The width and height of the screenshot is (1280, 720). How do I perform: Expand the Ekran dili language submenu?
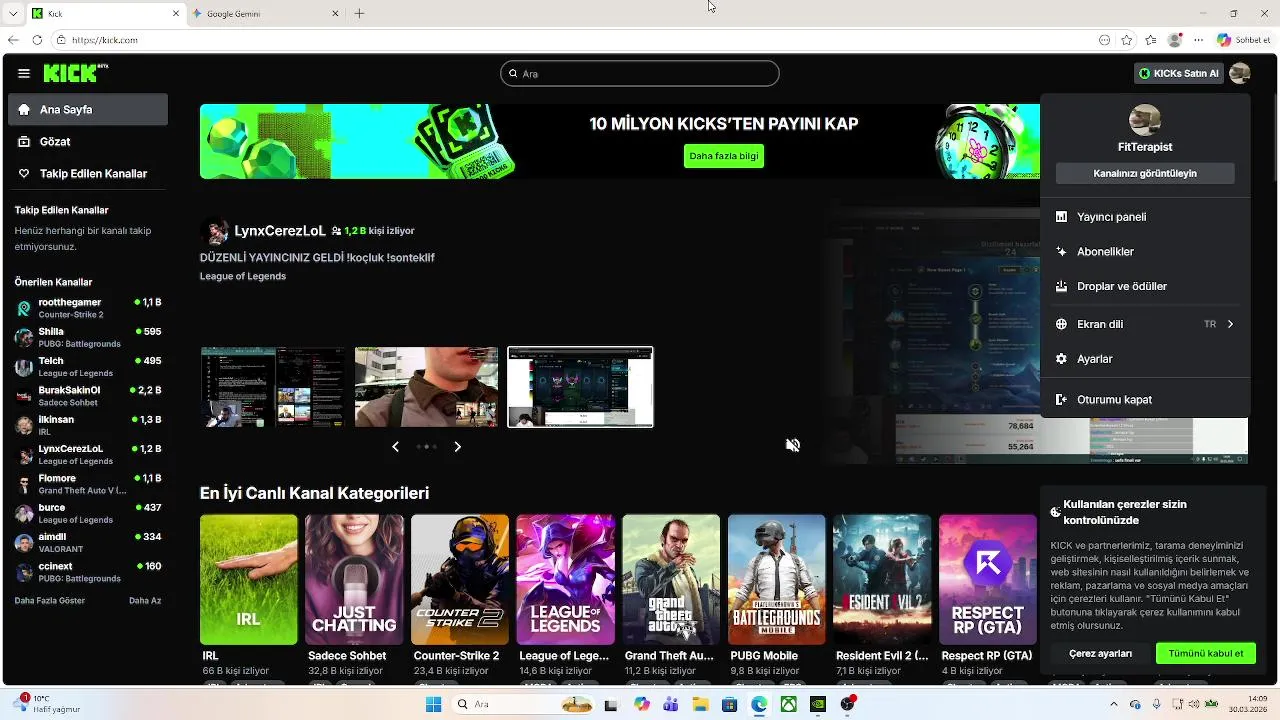point(1145,324)
